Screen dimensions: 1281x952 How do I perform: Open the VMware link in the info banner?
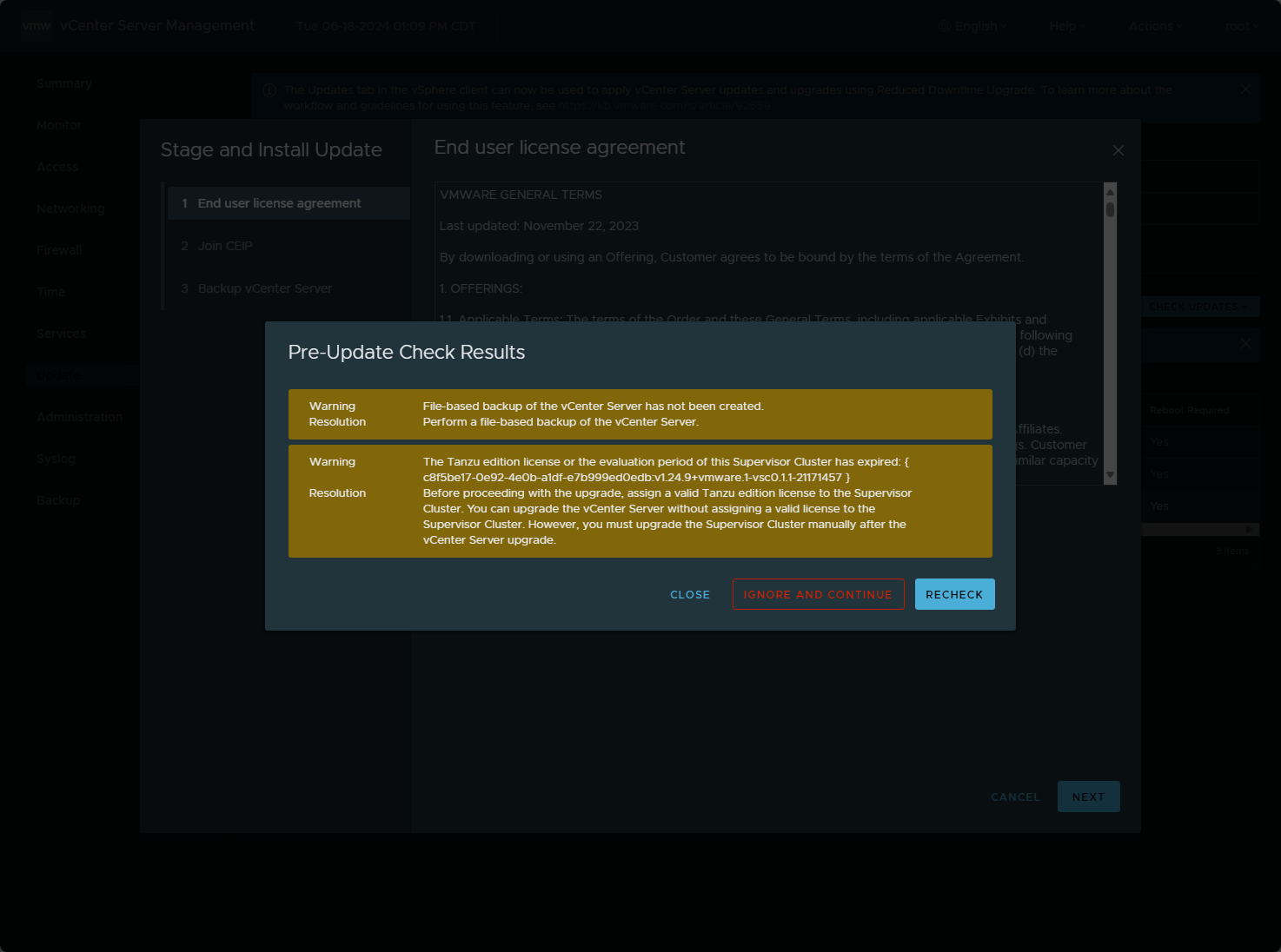pyautogui.click(x=664, y=106)
